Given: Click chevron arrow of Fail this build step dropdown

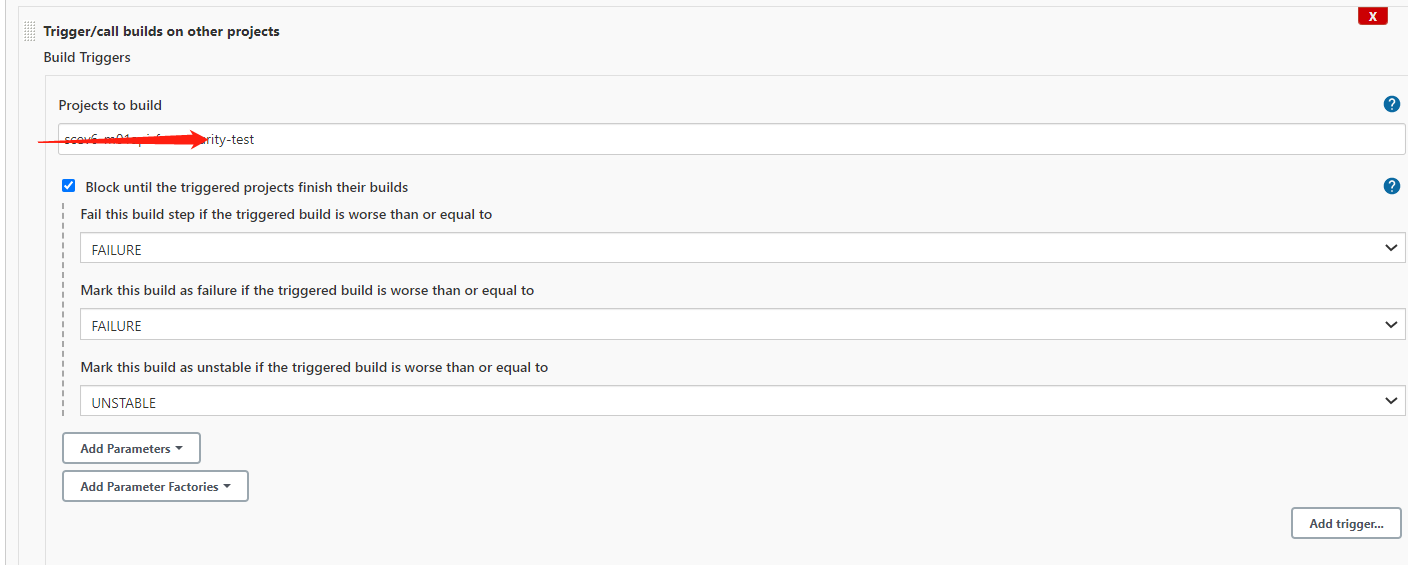Looking at the screenshot, I should tap(1390, 248).
